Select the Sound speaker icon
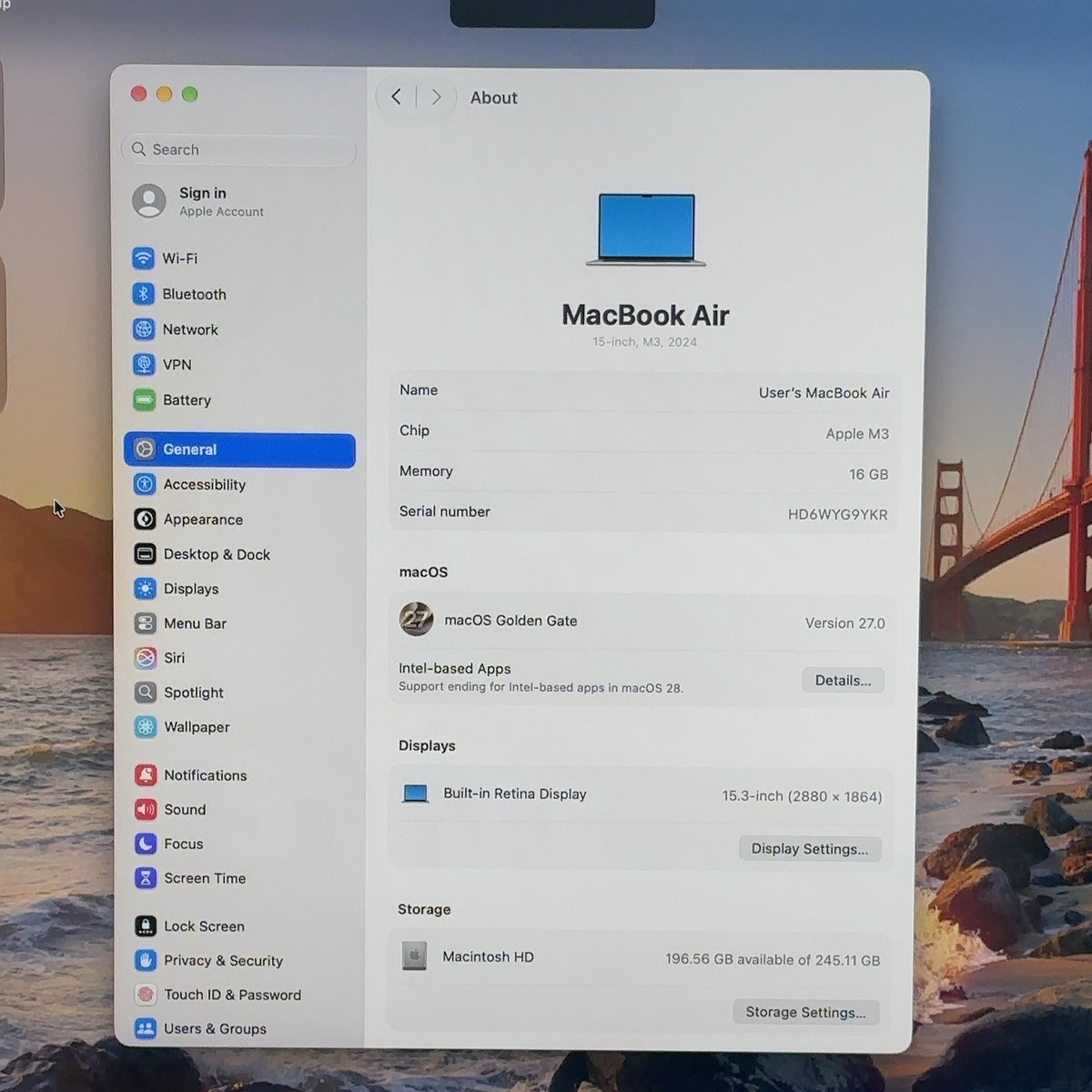The height and width of the screenshot is (1092, 1092). tap(146, 810)
